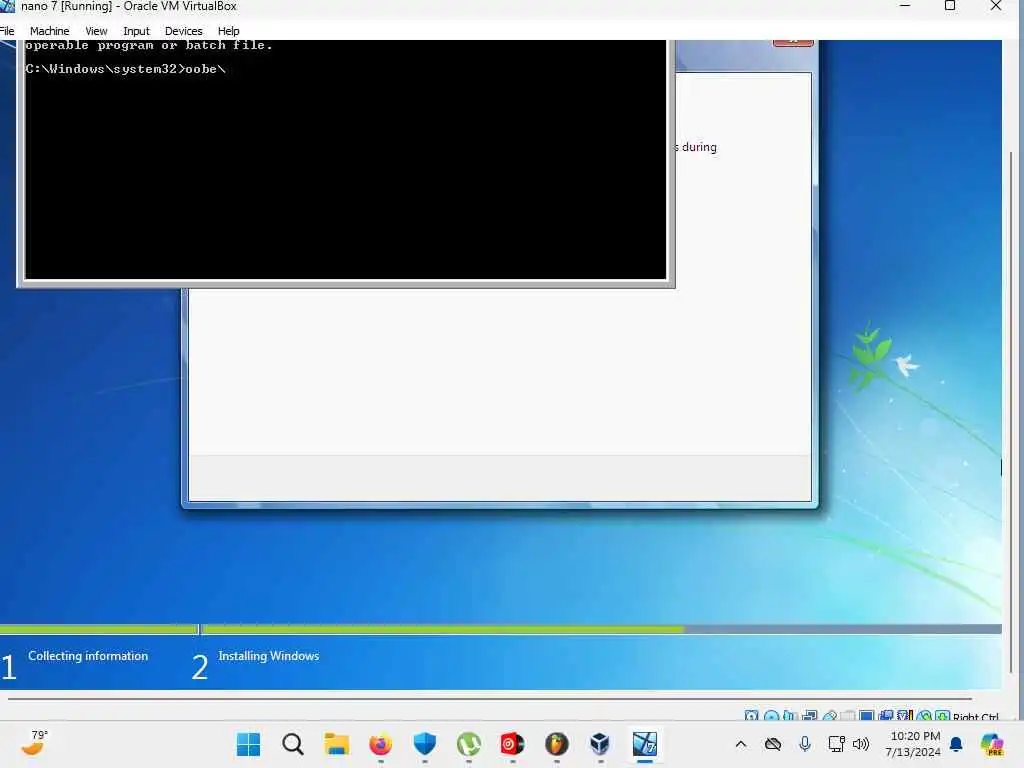
Task: Open taskbar Search
Action: (293, 744)
